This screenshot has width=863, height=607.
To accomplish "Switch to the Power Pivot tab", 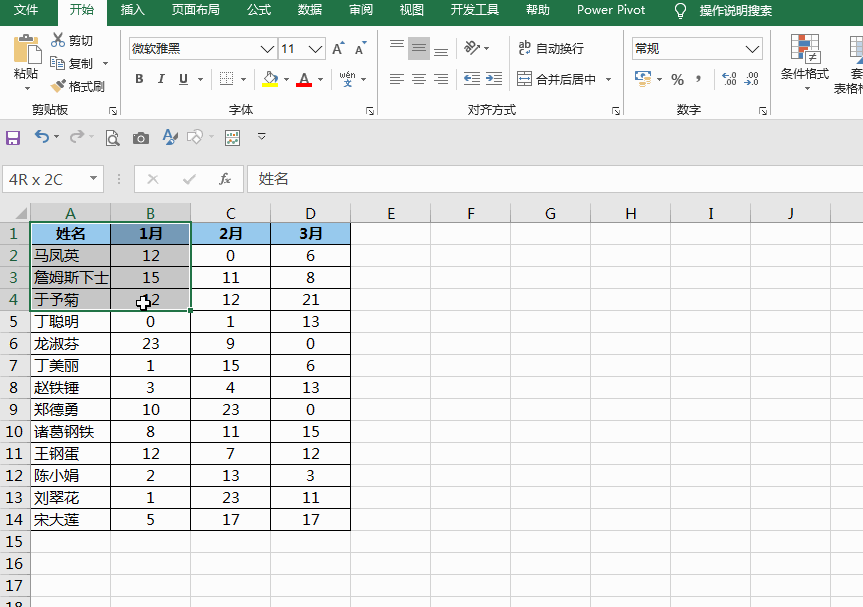I will click(611, 10).
